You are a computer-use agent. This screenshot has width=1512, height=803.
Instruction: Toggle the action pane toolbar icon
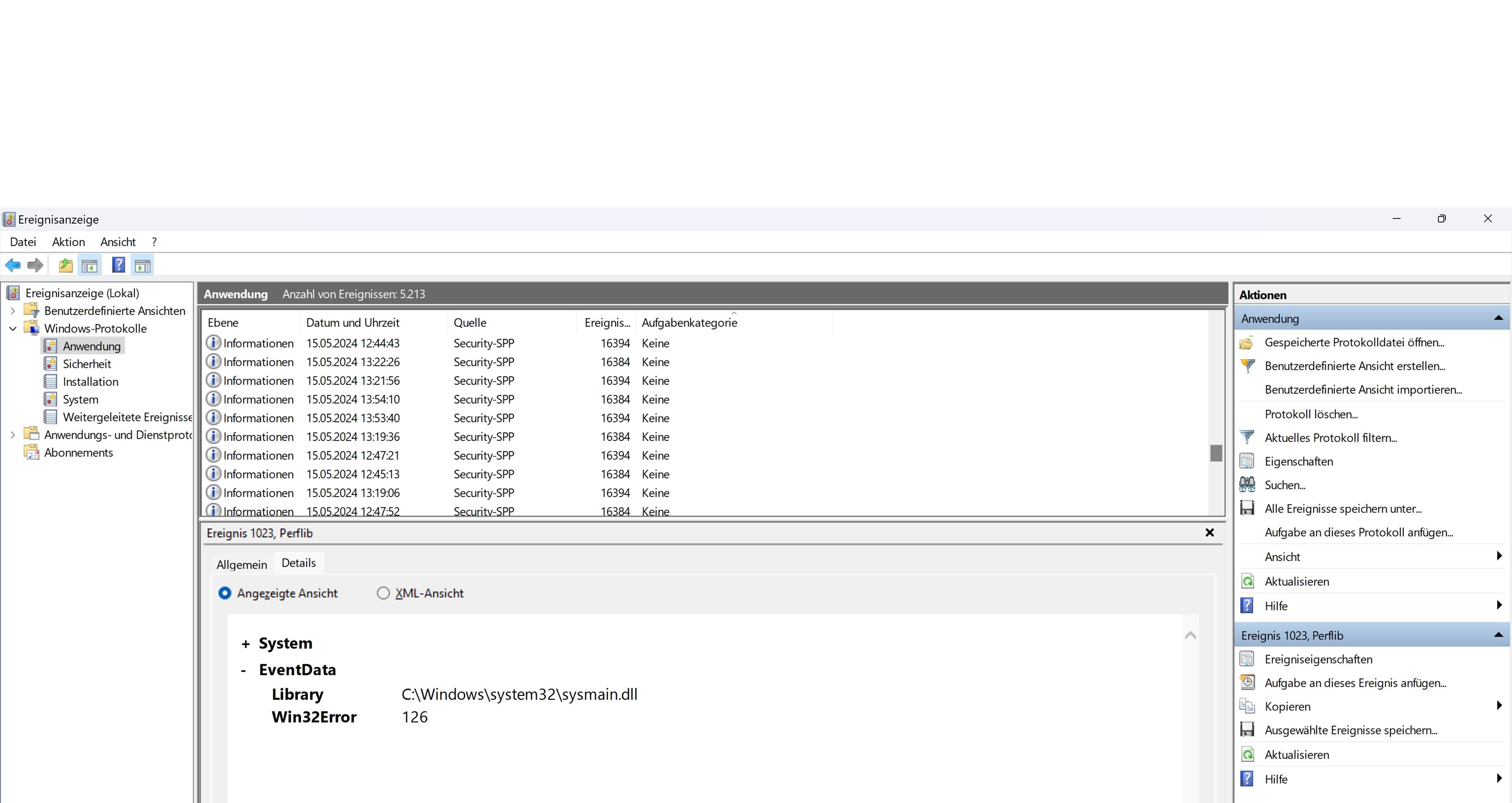coord(143,265)
